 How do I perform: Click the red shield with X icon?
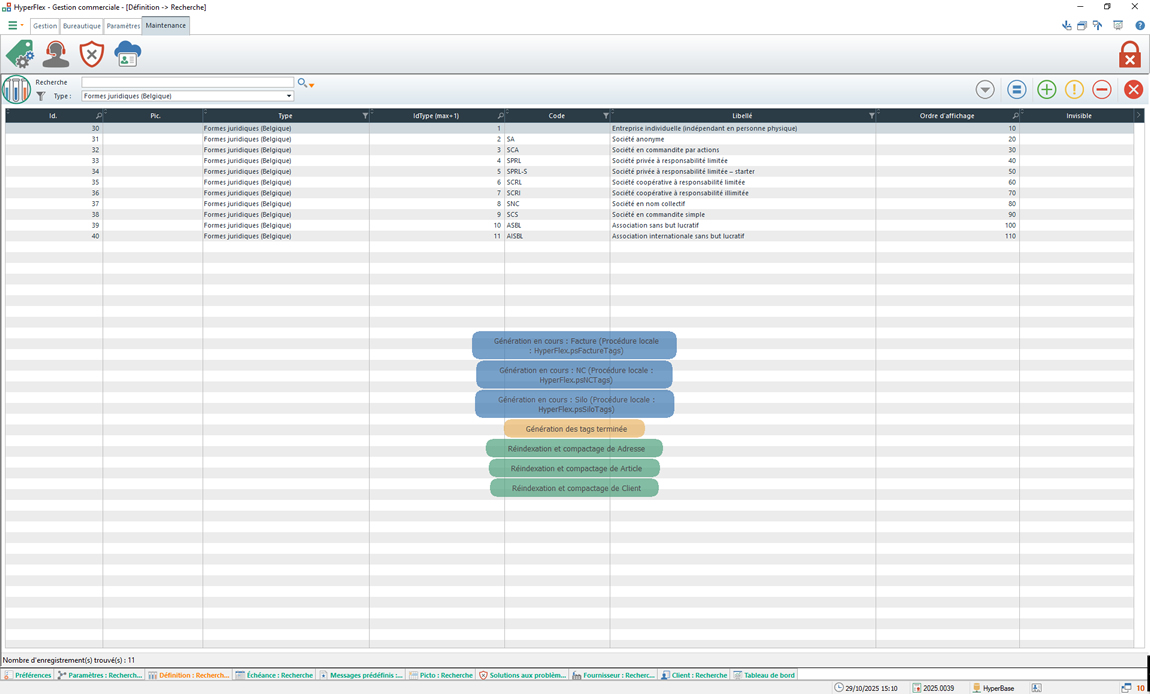point(91,54)
